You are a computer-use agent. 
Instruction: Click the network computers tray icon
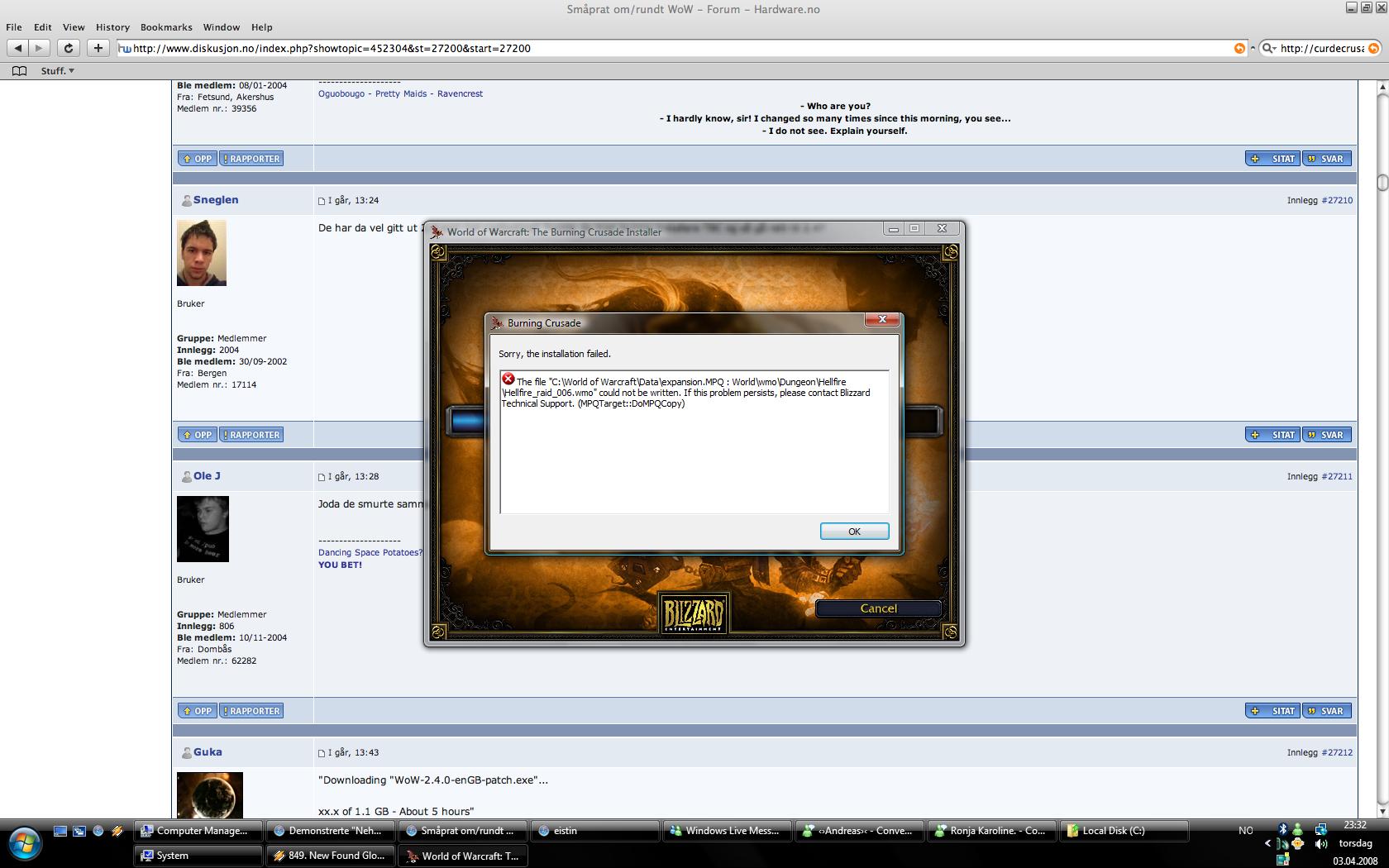1320,829
